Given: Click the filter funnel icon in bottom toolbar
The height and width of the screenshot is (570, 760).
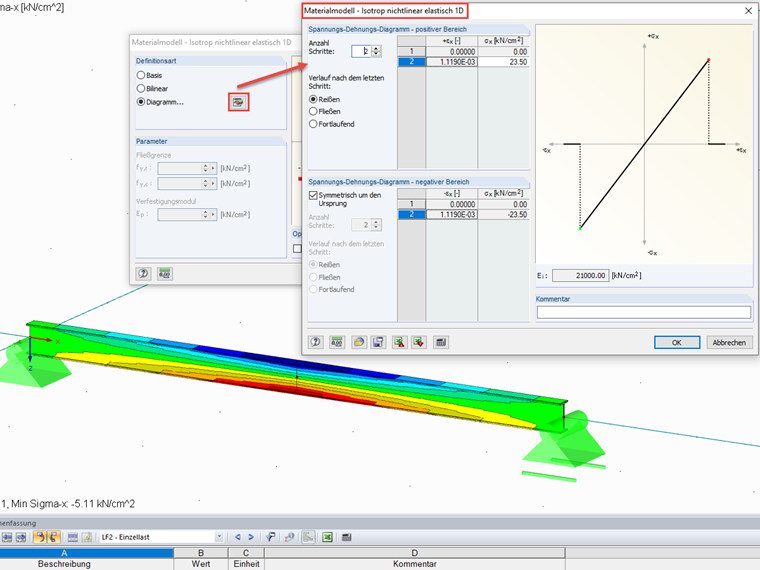Looking at the screenshot, I should pyautogui.click(x=270, y=537).
